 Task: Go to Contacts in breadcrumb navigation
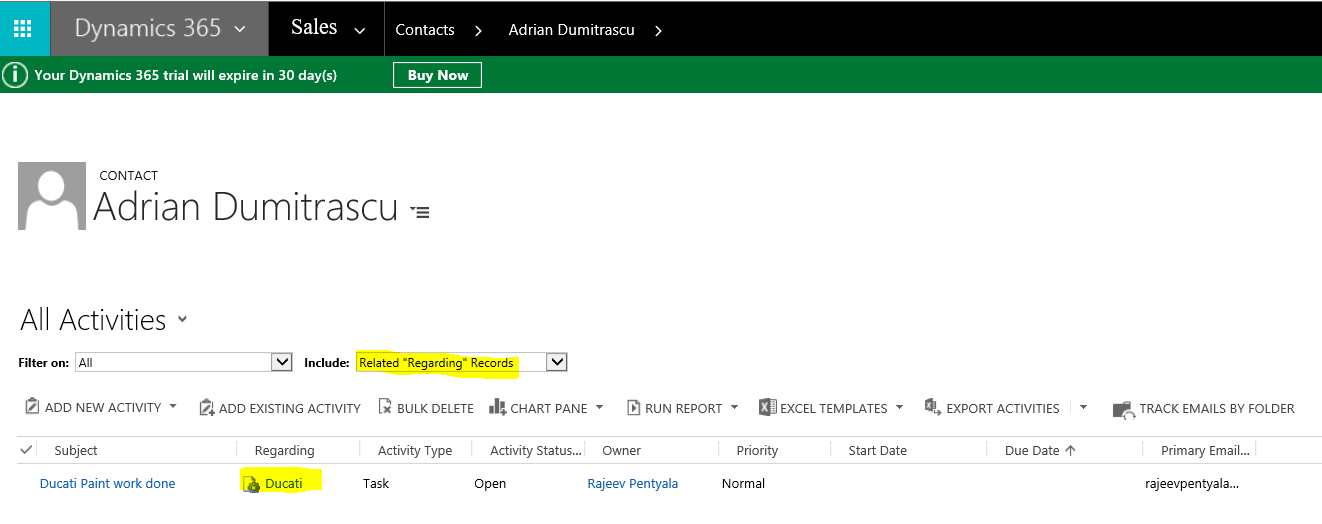click(425, 30)
